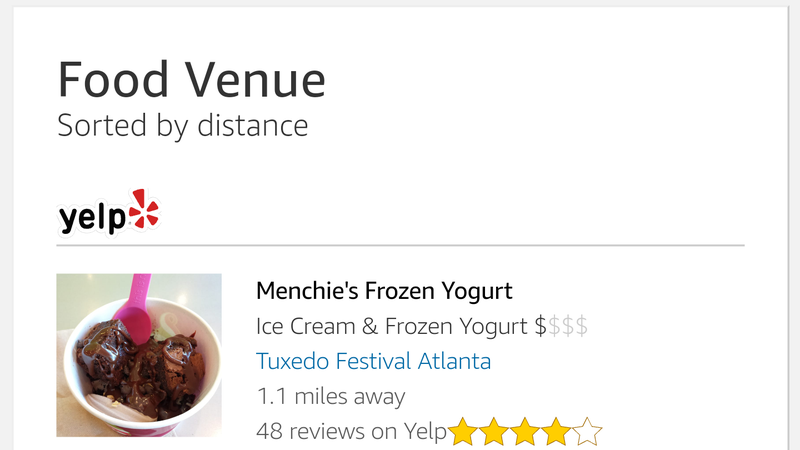Select the first gold rating star
This screenshot has width=800, height=450.
click(463, 432)
